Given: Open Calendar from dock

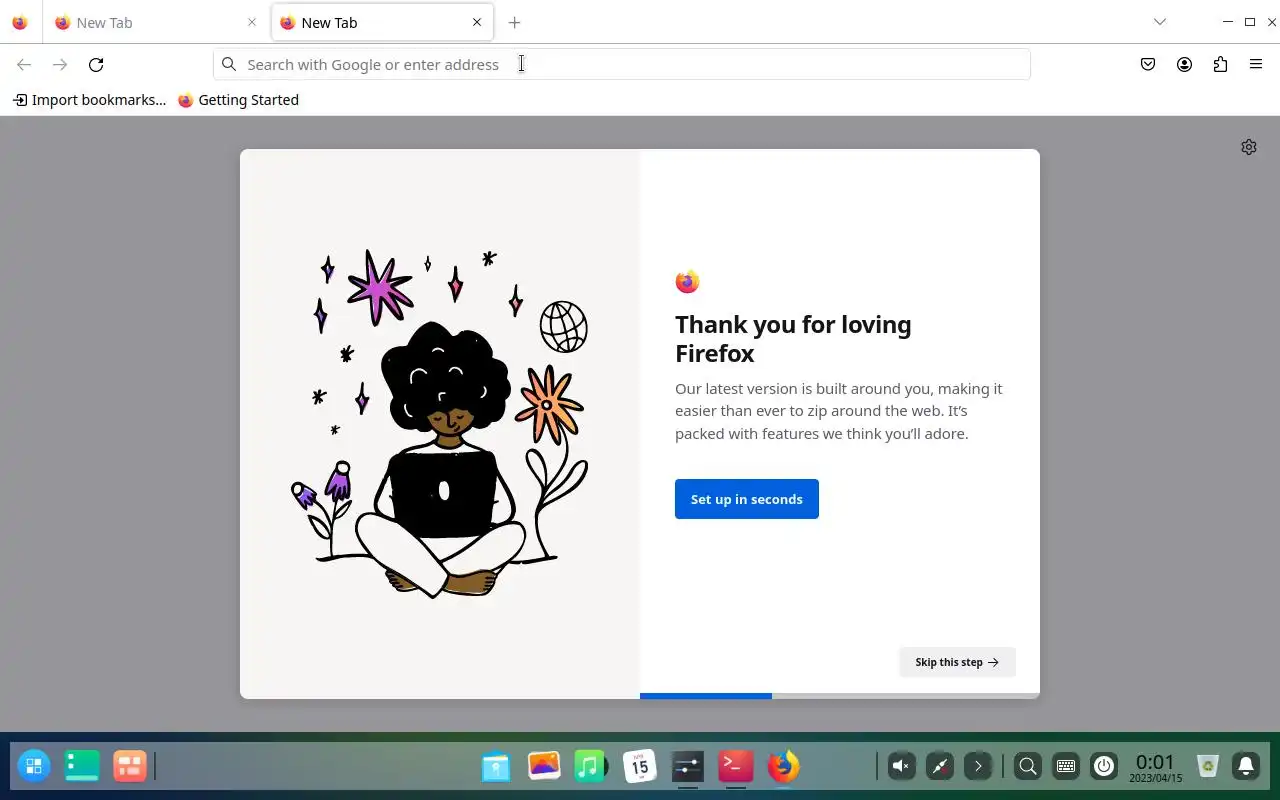Looking at the screenshot, I should click(x=639, y=767).
